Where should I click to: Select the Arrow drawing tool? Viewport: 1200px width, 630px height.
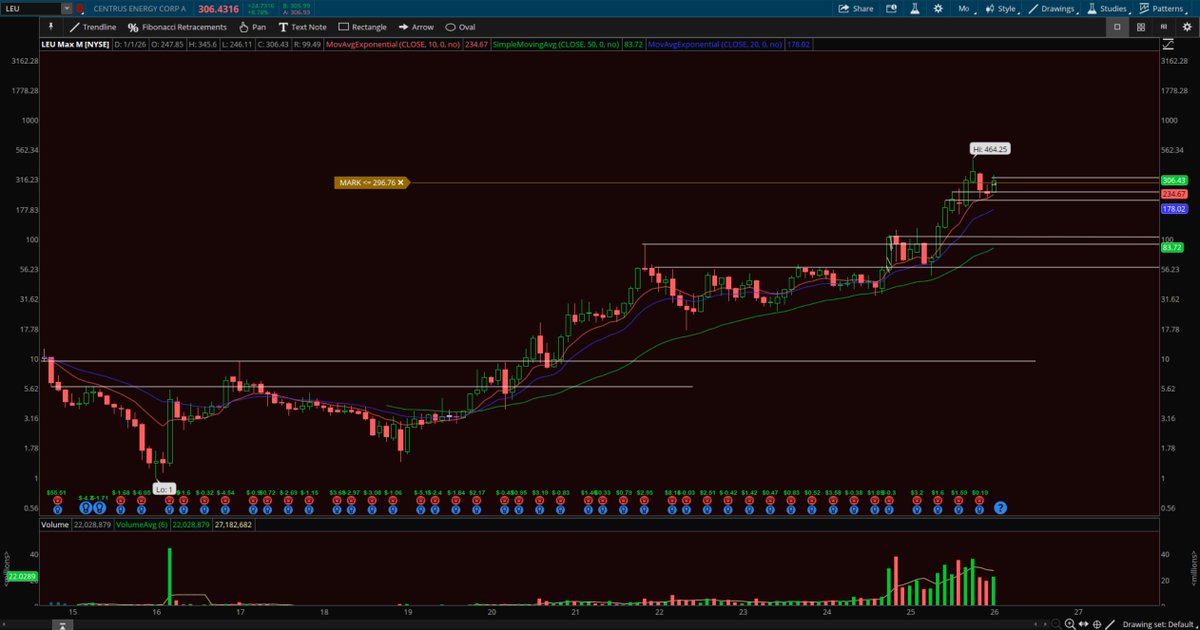tap(415, 27)
